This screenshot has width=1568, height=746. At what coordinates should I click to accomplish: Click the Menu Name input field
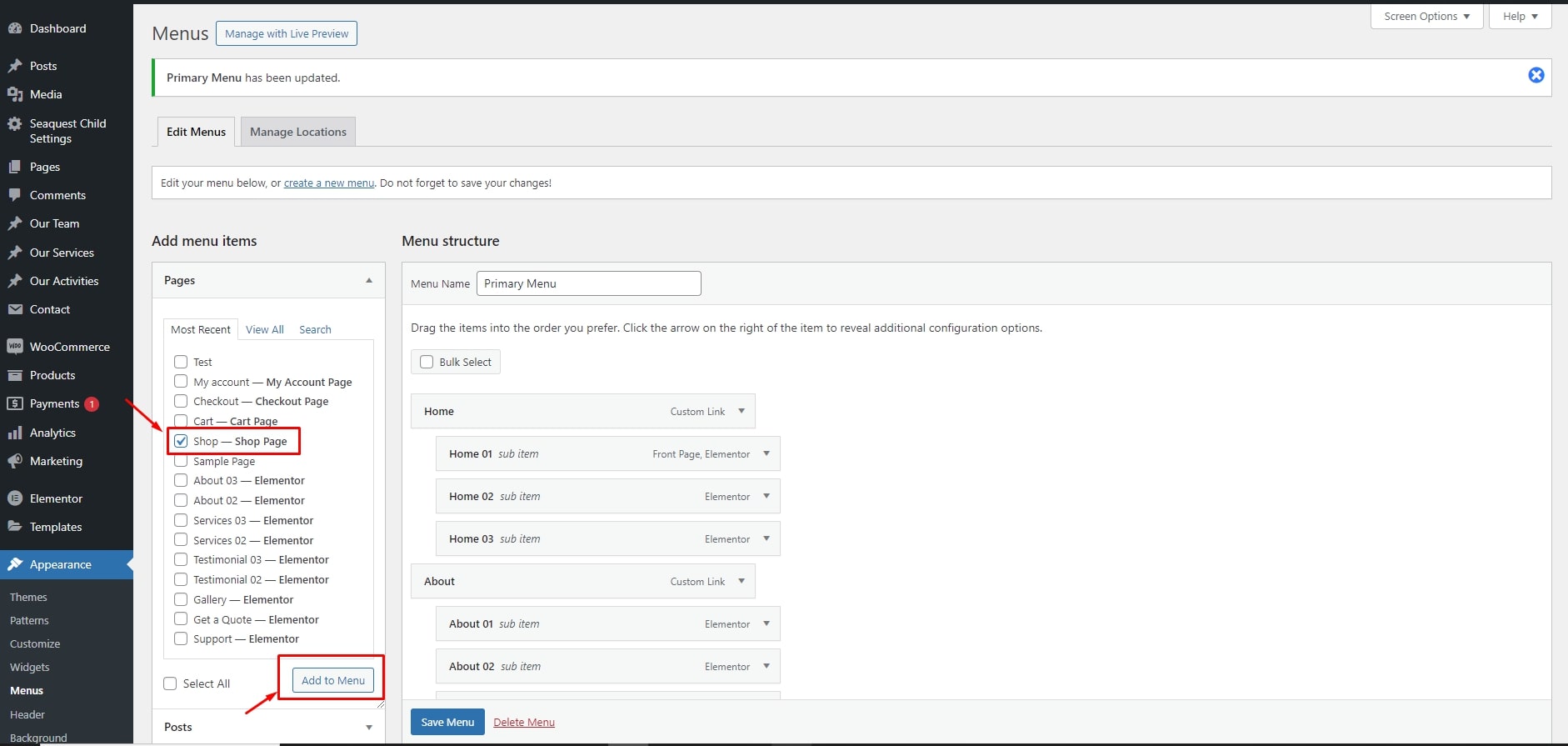tap(589, 283)
